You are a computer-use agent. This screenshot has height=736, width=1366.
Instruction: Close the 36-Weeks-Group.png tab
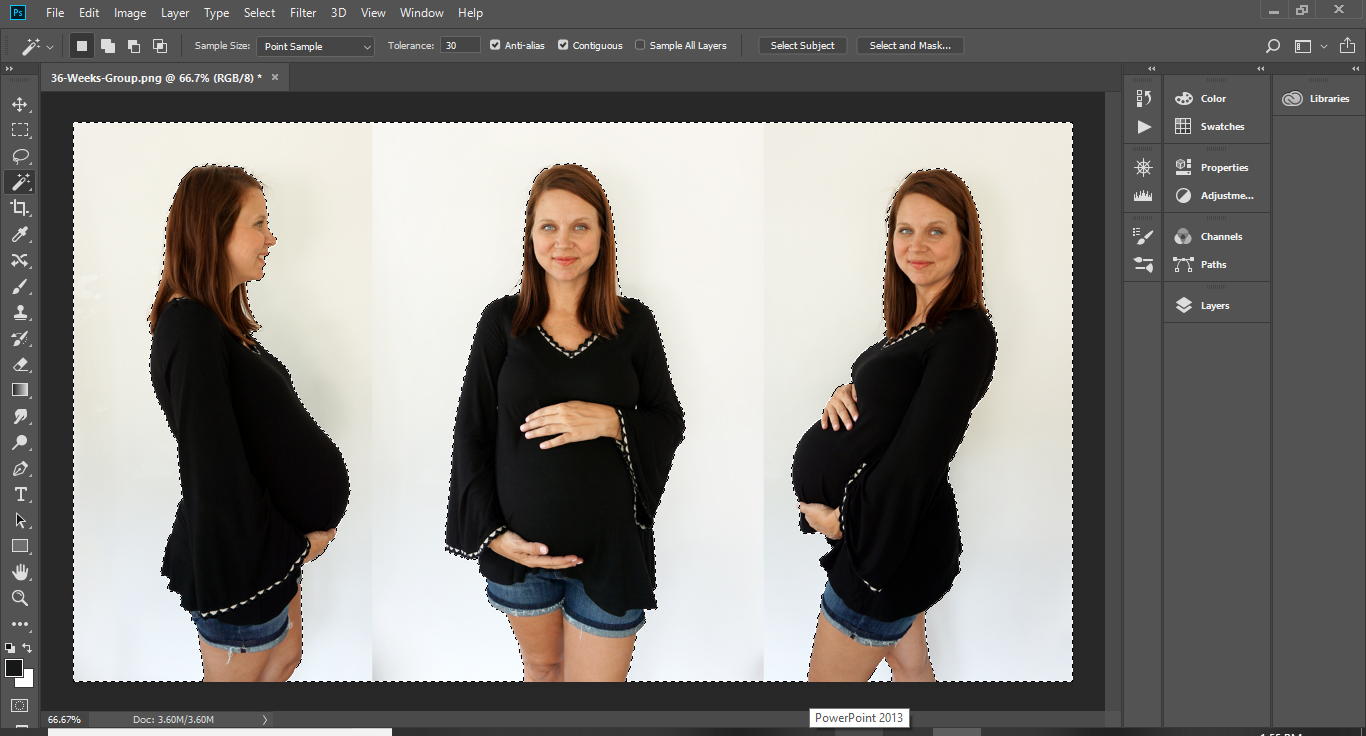point(275,77)
